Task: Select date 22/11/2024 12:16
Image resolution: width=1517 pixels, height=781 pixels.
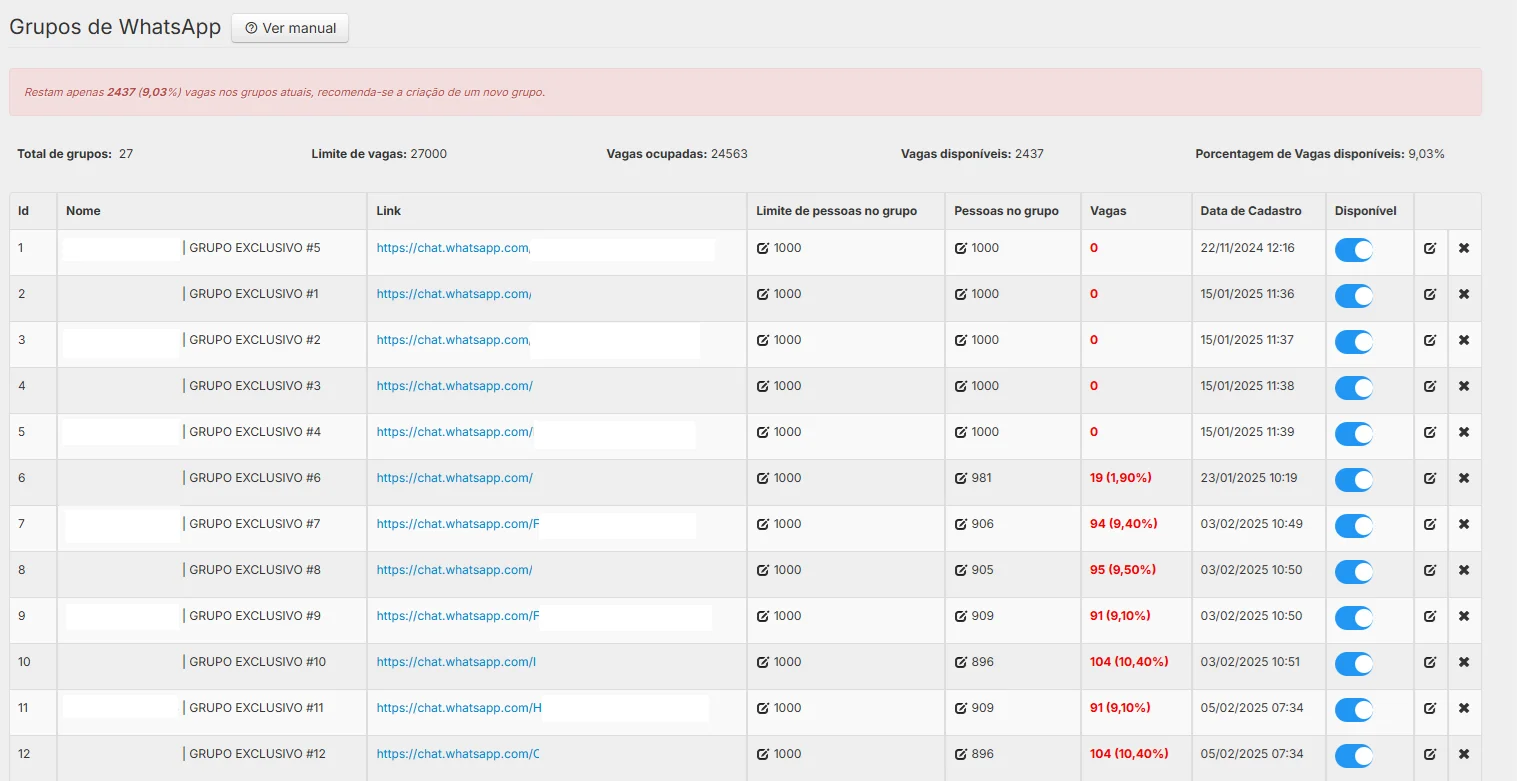Action: point(1248,248)
